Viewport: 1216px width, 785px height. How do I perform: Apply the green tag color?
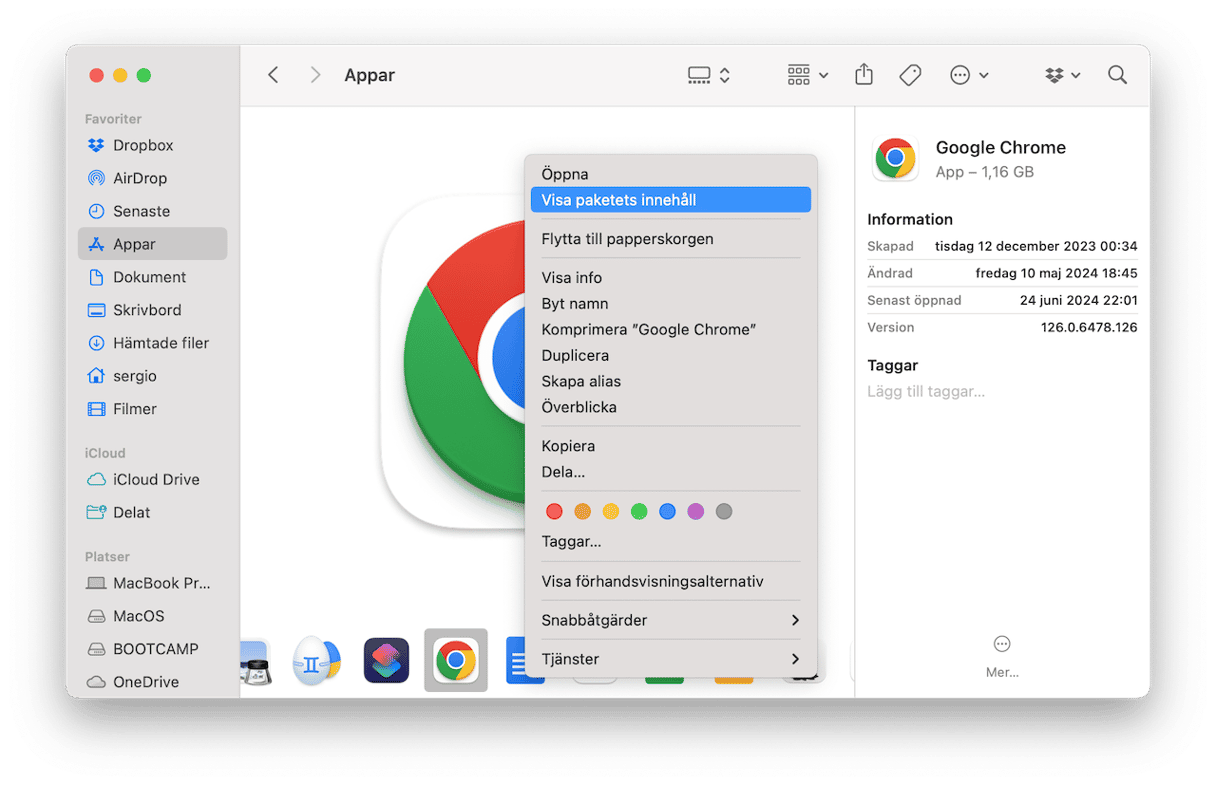click(x=639, y=512)
